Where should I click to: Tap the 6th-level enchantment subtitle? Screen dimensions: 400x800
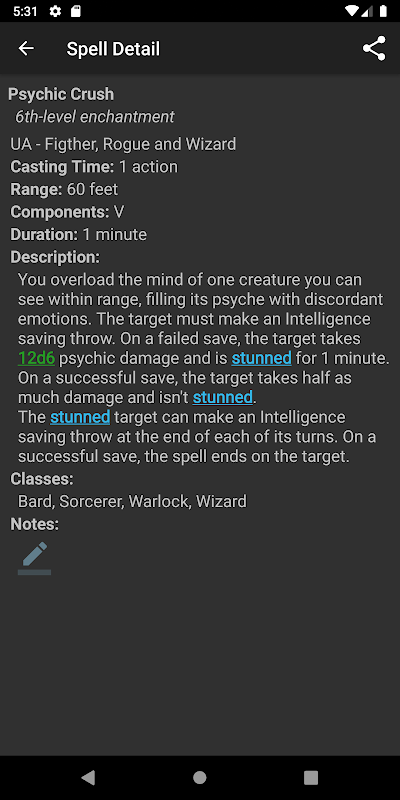coord(95,117)
